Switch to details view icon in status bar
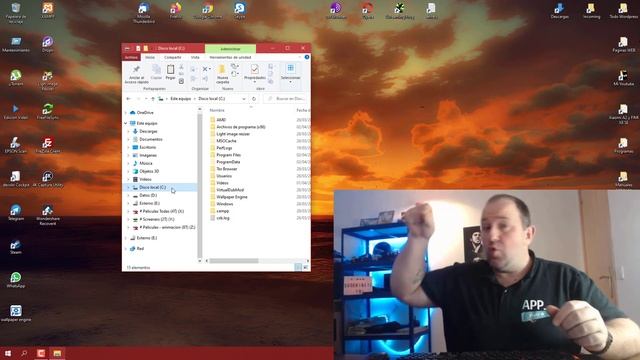 (298, 267)
